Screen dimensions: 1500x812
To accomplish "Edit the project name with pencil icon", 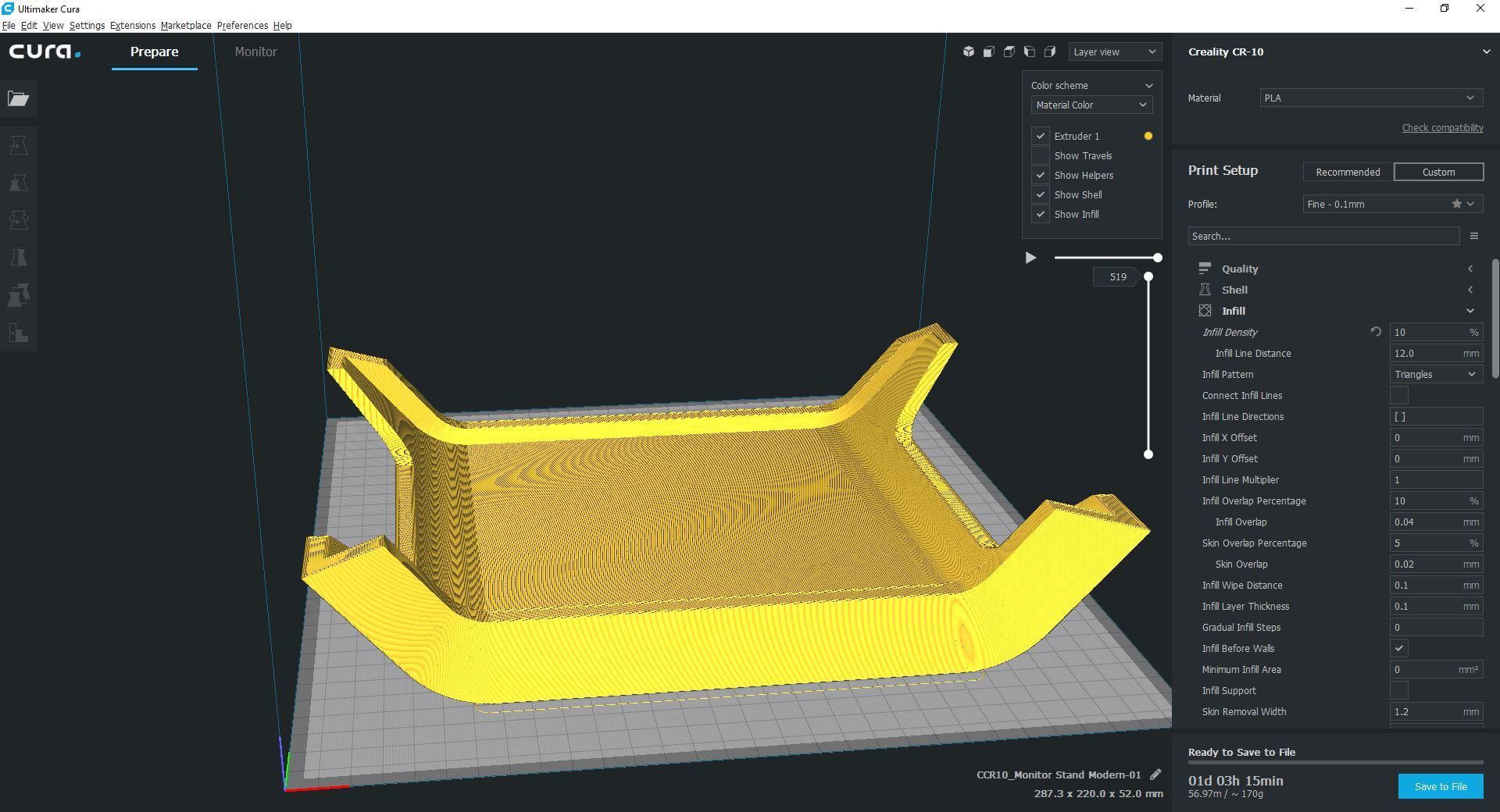I will click(1155, 775).
